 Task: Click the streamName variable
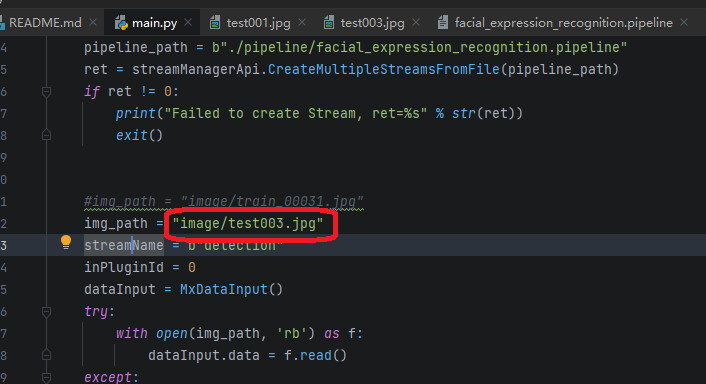[124, 245]
